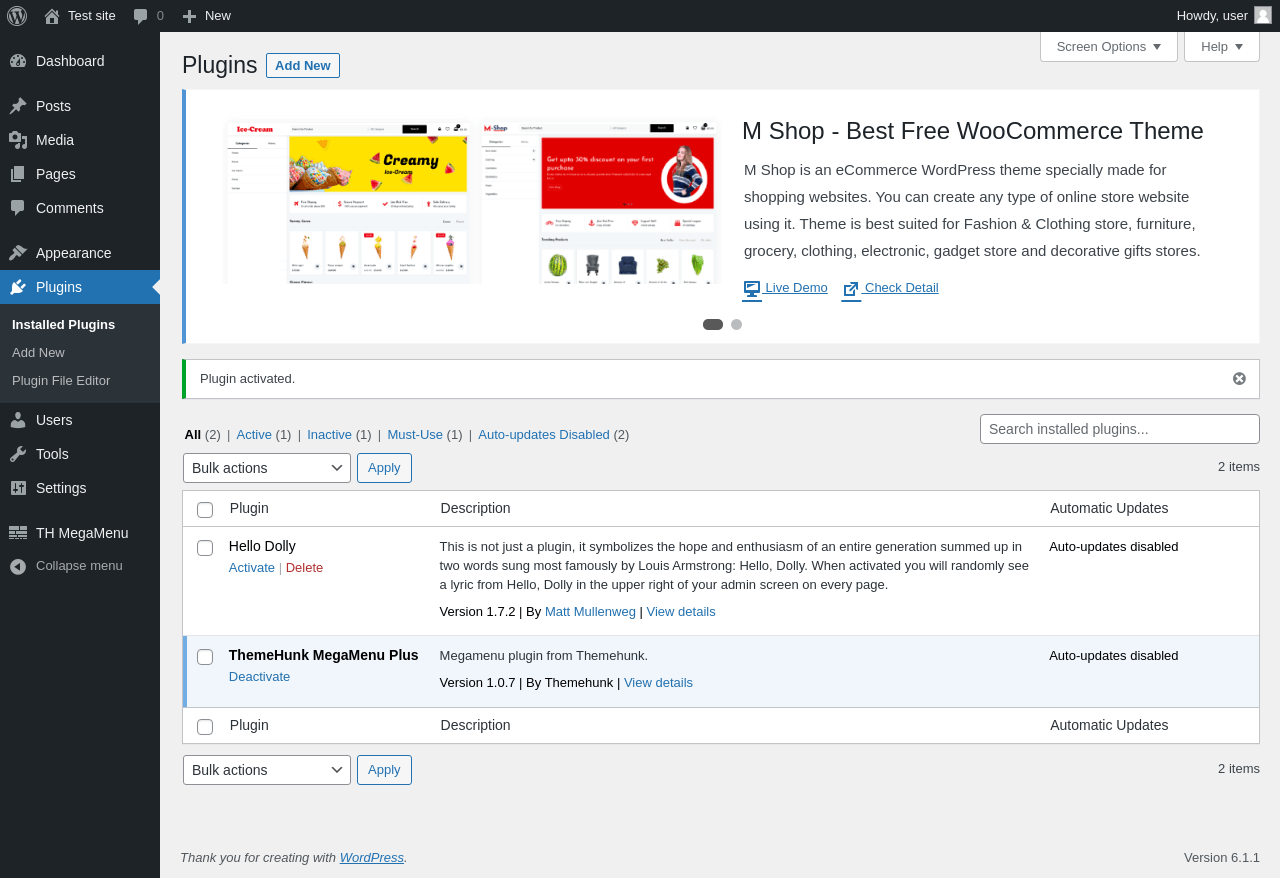
Task: Click the Users icon in sidebar
Action: pyautogui.click(x=18, y=420)
